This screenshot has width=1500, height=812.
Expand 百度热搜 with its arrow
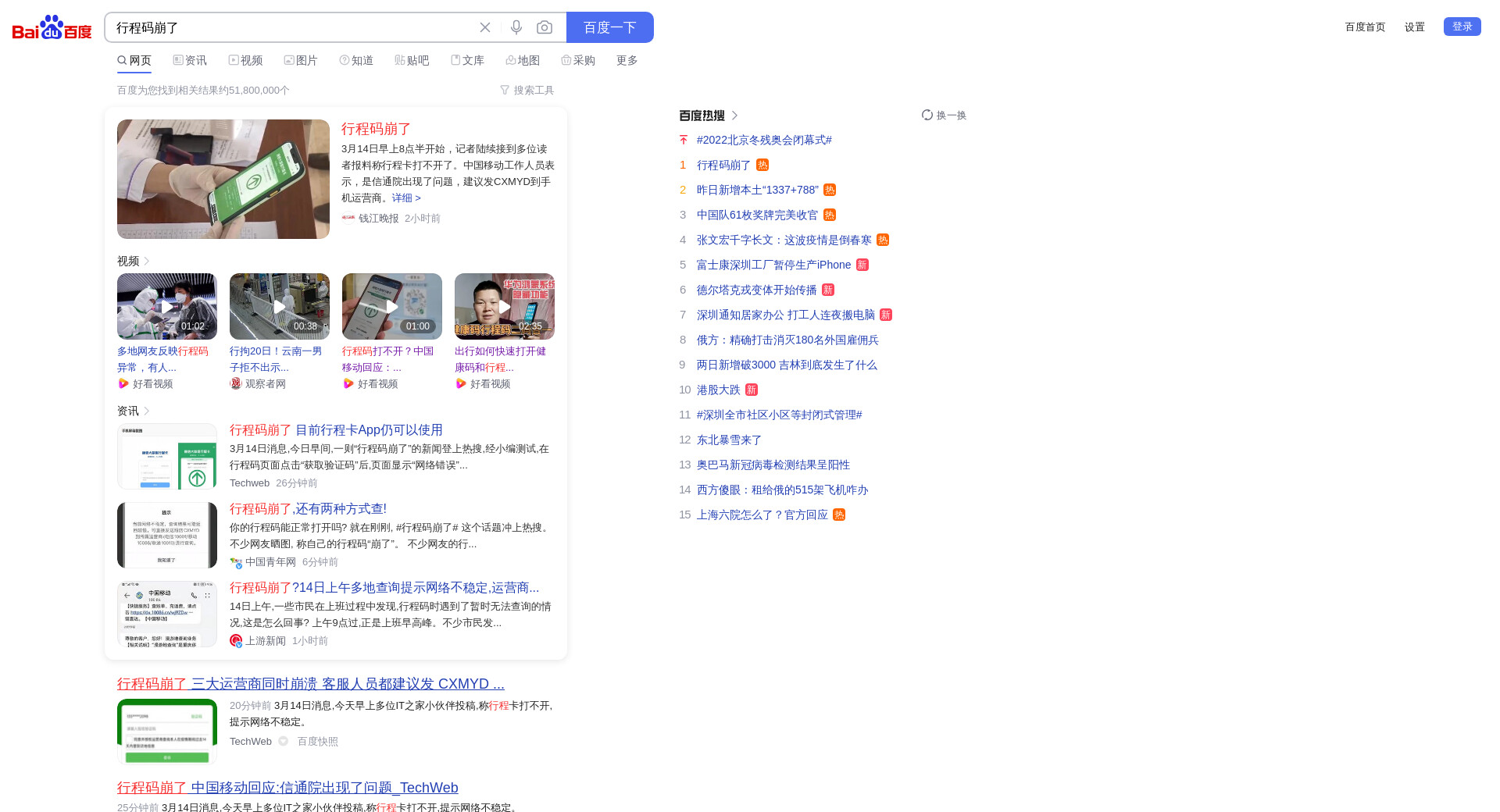[x=734, y=116]
